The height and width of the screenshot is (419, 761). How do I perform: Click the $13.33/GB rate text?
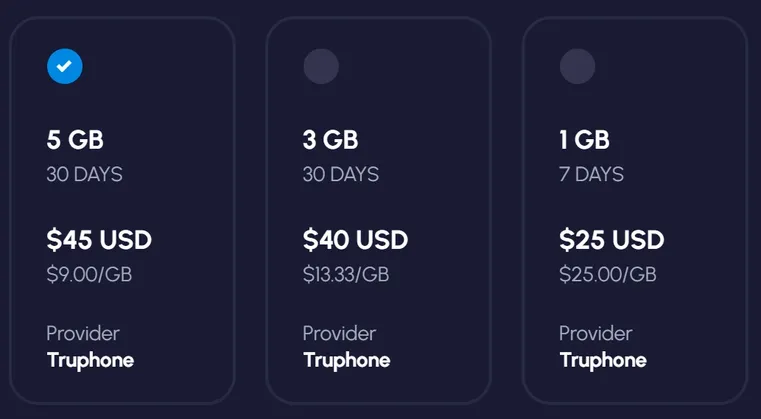(x=346, y=274)
